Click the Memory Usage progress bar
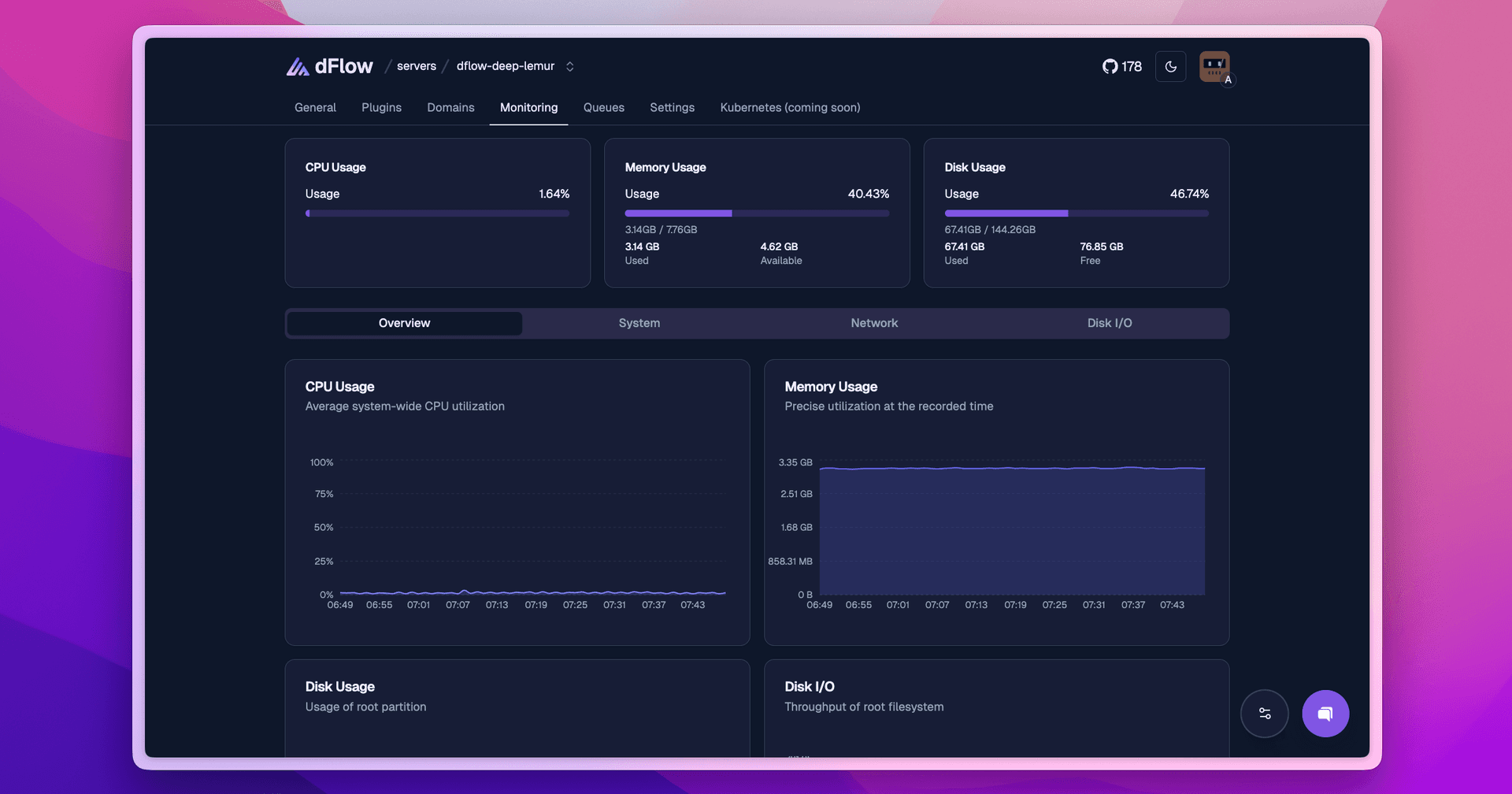The height and width of the screenshot is (794, 1512). (757, 213)
